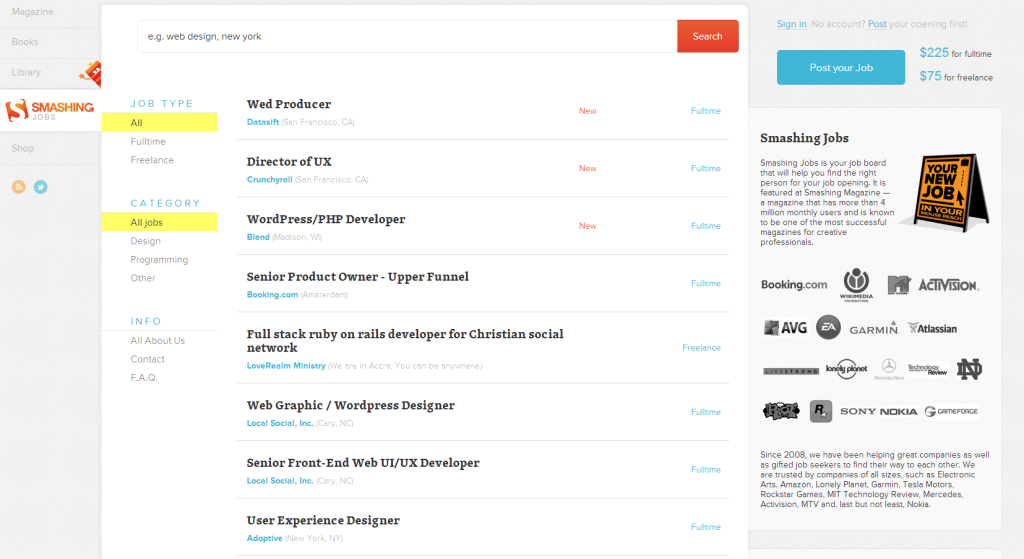The width and height of the screenshot is (1024, 559).
Task: Click the Wikimedia Foundation logo
Action: [x=856, y=283]
